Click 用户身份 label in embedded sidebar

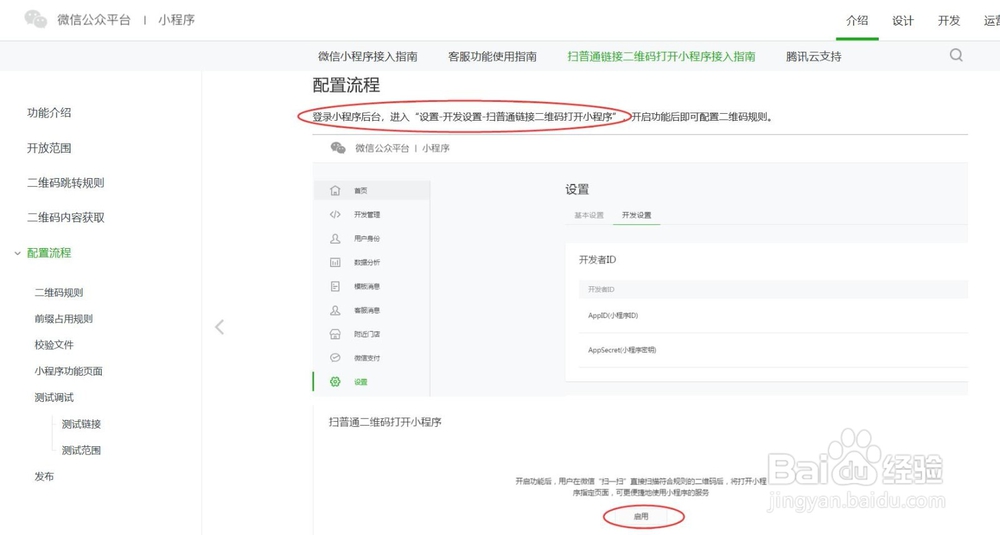tap(367, 238)
